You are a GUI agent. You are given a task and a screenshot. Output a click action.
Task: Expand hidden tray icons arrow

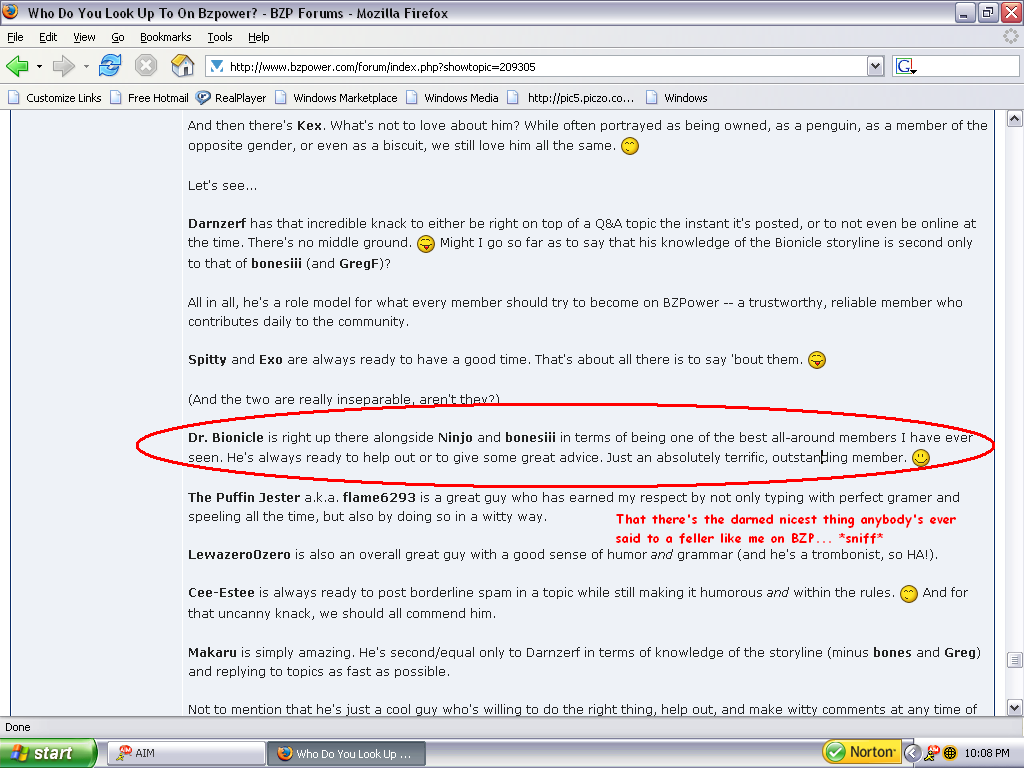(x=912, y=753)
